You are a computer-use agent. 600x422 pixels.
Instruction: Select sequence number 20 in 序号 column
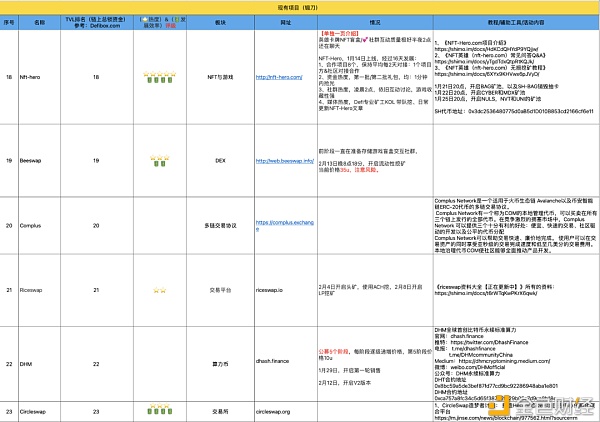[x=9, y=226]
